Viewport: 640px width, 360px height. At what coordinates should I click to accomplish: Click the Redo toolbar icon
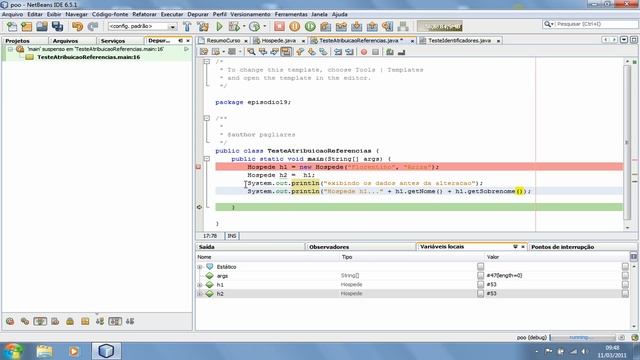click(x=93, y=27)
